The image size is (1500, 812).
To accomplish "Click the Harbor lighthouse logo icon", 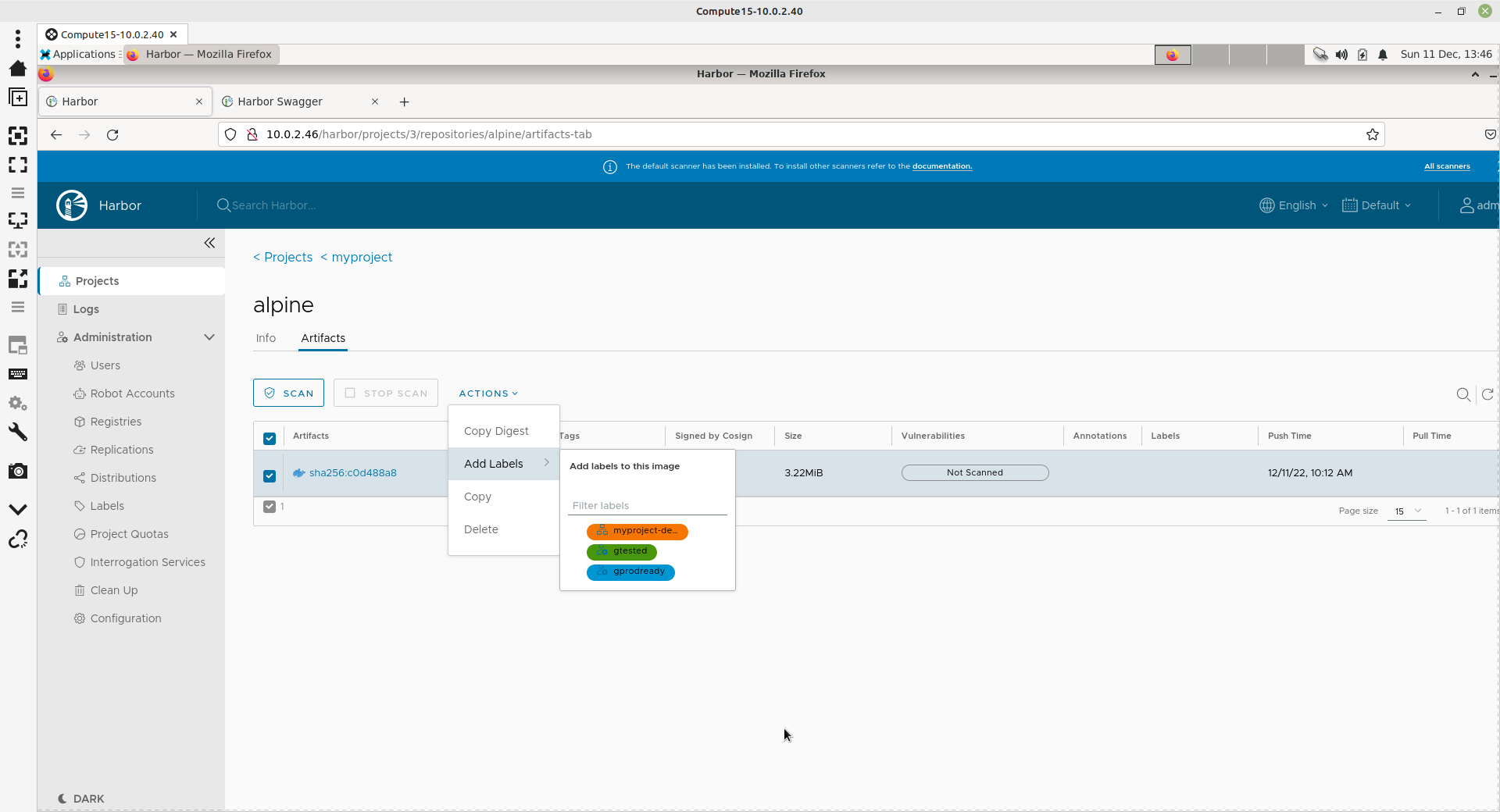I will tap(72, 205).
